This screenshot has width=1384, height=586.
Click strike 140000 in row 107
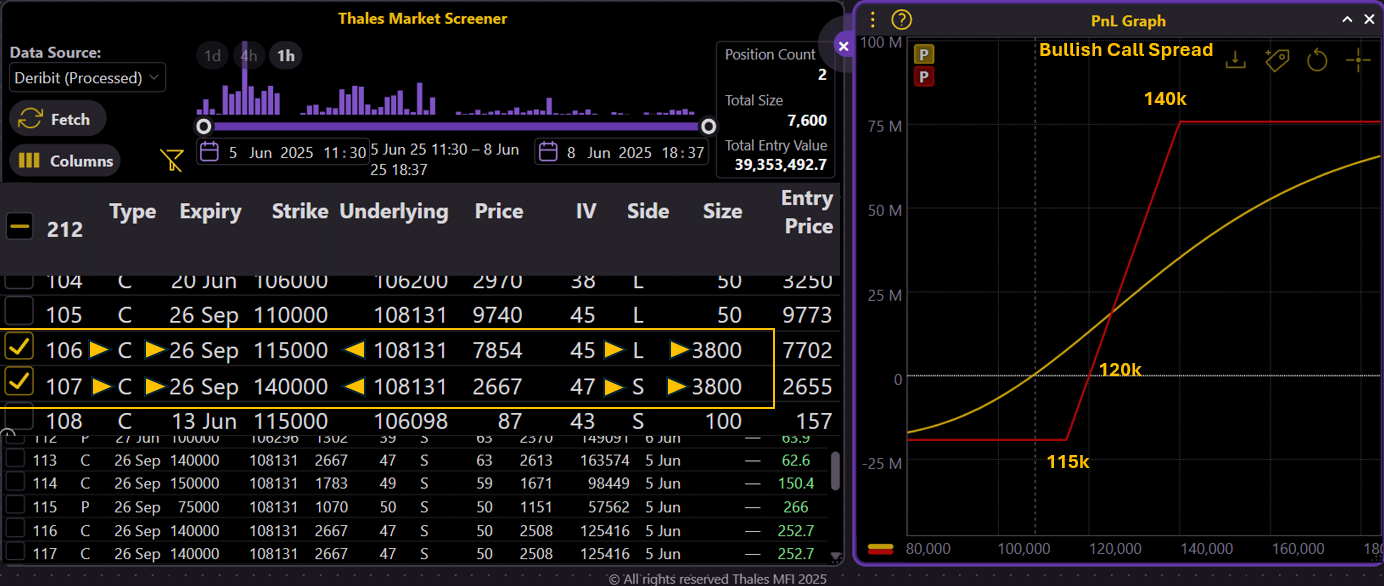(291, 386)
